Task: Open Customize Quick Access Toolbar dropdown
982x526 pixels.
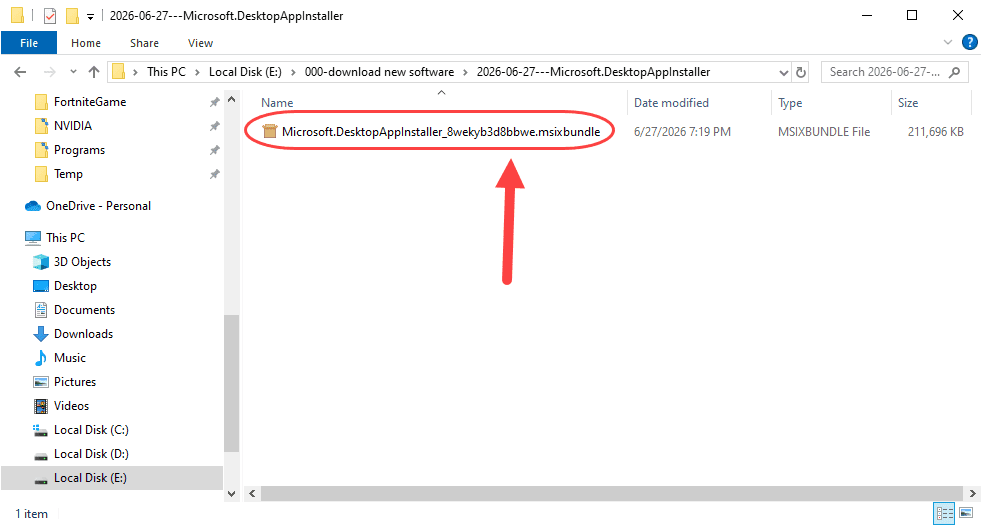Action: pyautogui.click(x=90, y=17)
